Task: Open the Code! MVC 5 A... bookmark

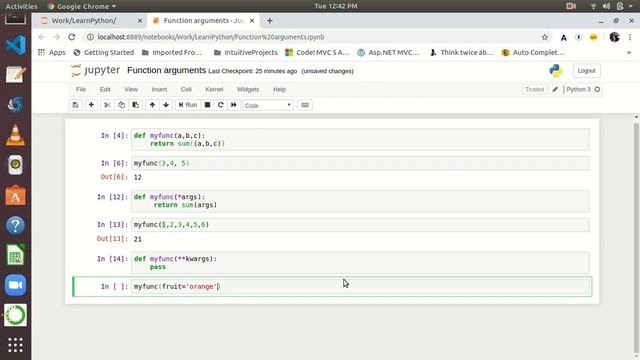Action: (317, 52)
